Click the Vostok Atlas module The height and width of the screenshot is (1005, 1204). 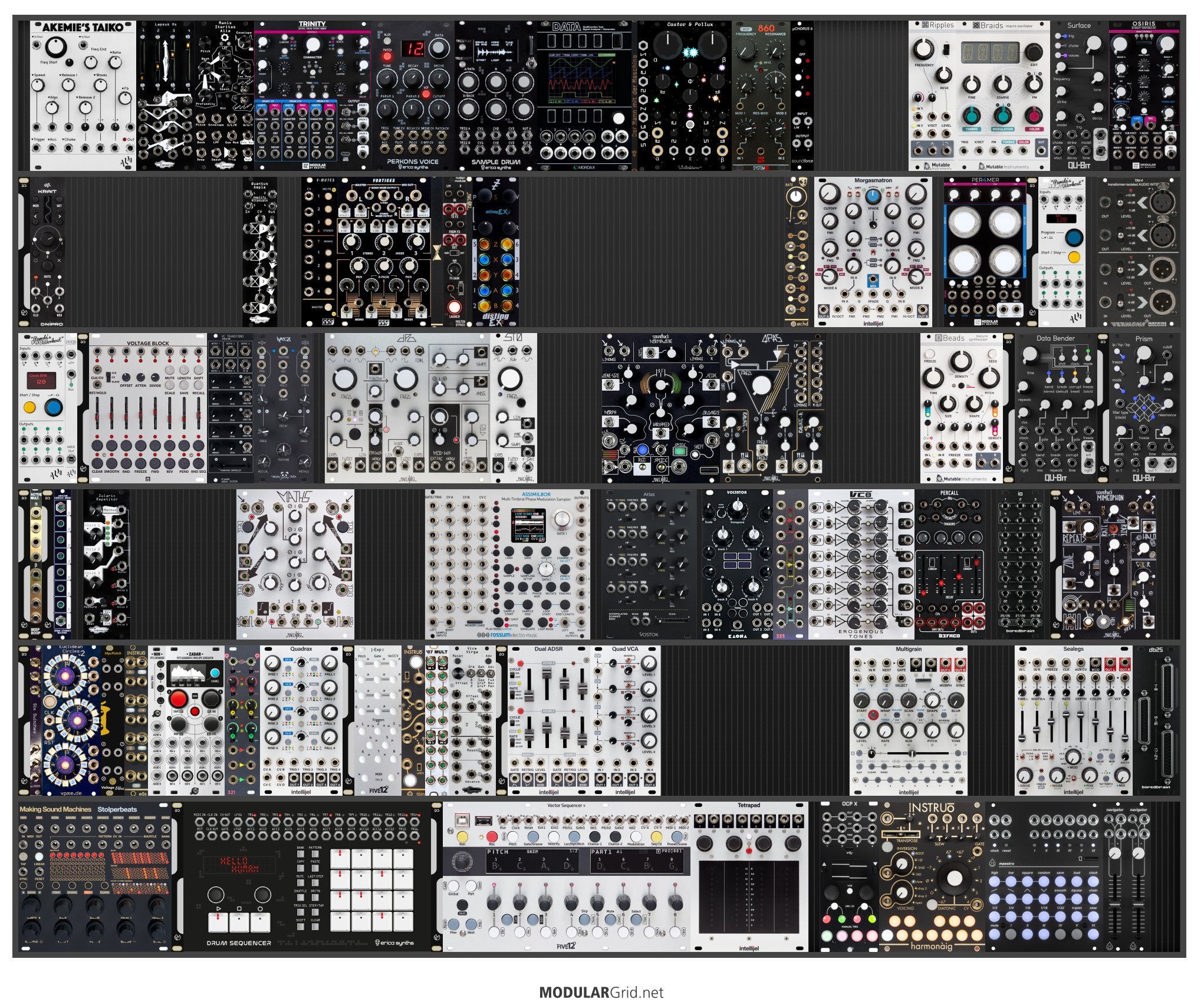(649, 564)
